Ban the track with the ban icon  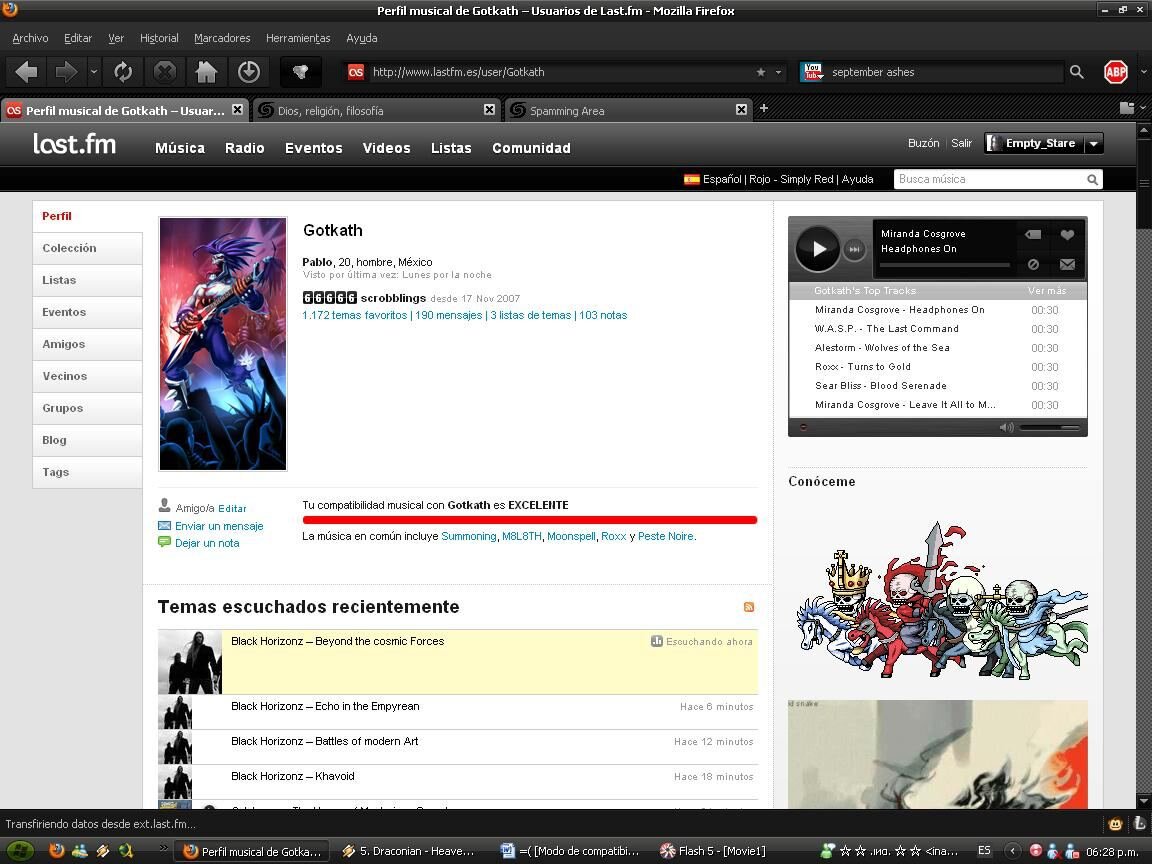pyautogui.click(x=1033, y=264)
